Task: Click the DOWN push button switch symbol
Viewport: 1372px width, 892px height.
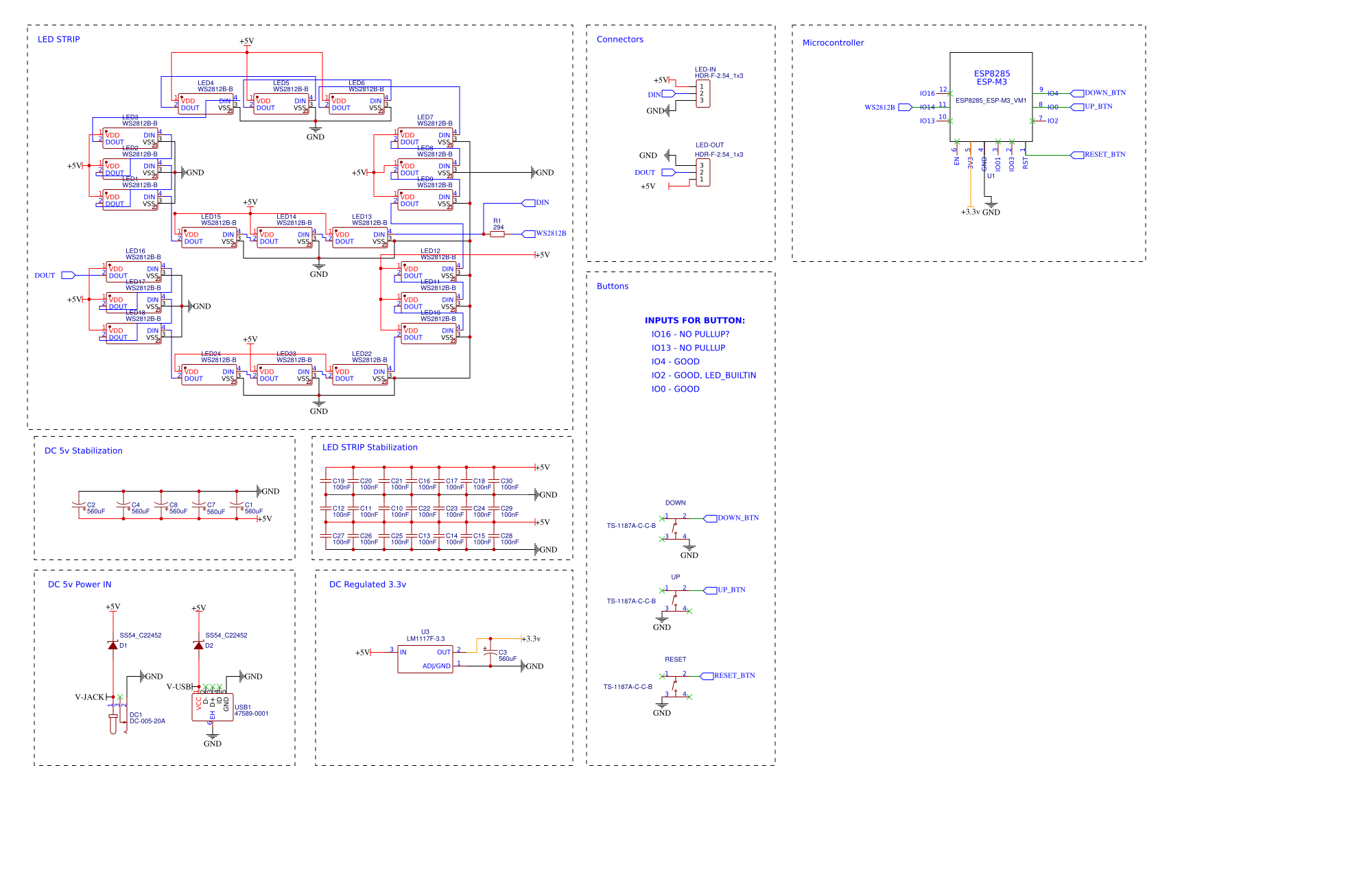Action: point(676,528)
